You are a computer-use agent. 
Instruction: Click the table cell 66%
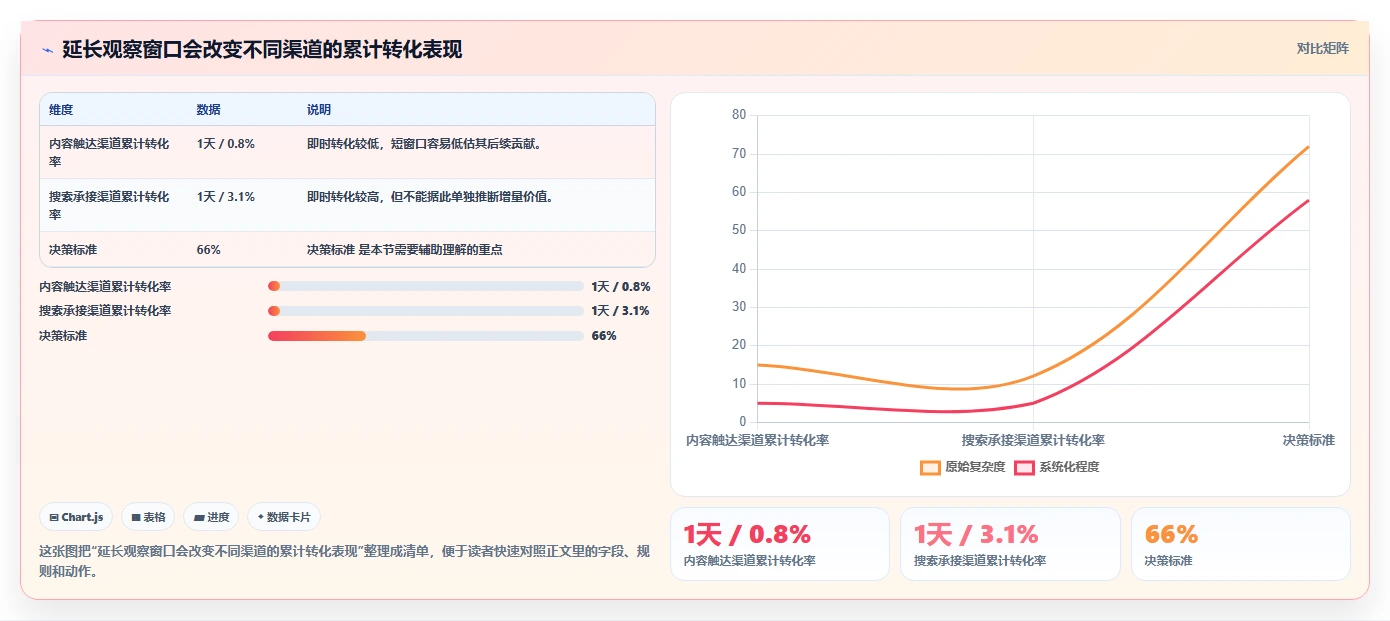point(209,250)
